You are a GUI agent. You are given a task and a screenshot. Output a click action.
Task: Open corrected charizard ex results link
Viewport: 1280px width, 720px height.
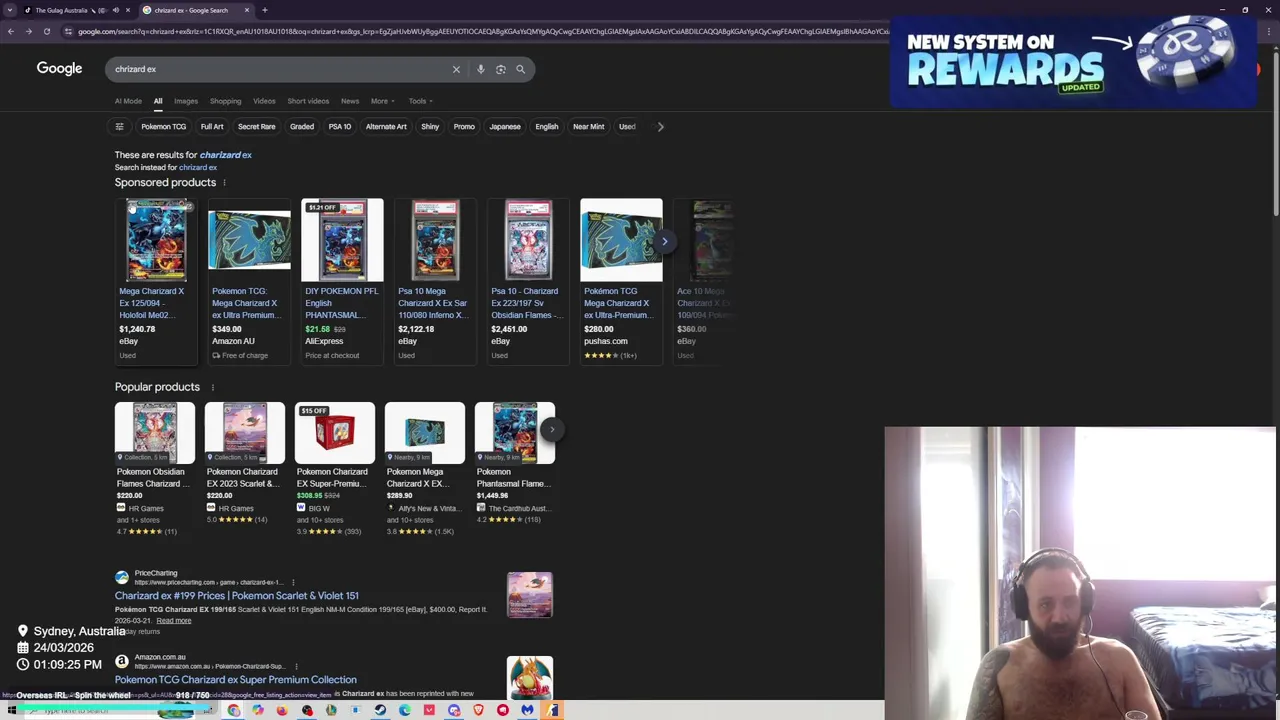coord(225,155)
